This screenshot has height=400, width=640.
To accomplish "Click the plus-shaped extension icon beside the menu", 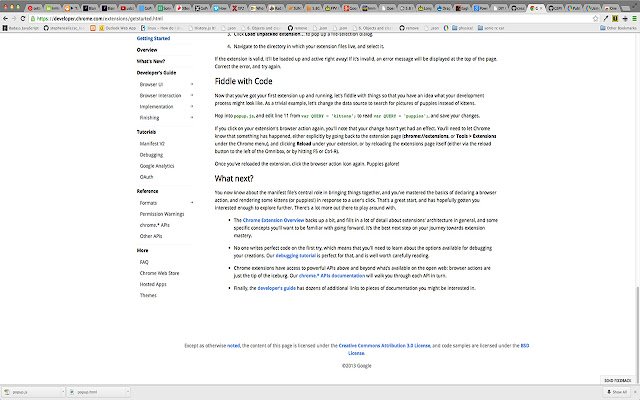I will tap(625, 19).
